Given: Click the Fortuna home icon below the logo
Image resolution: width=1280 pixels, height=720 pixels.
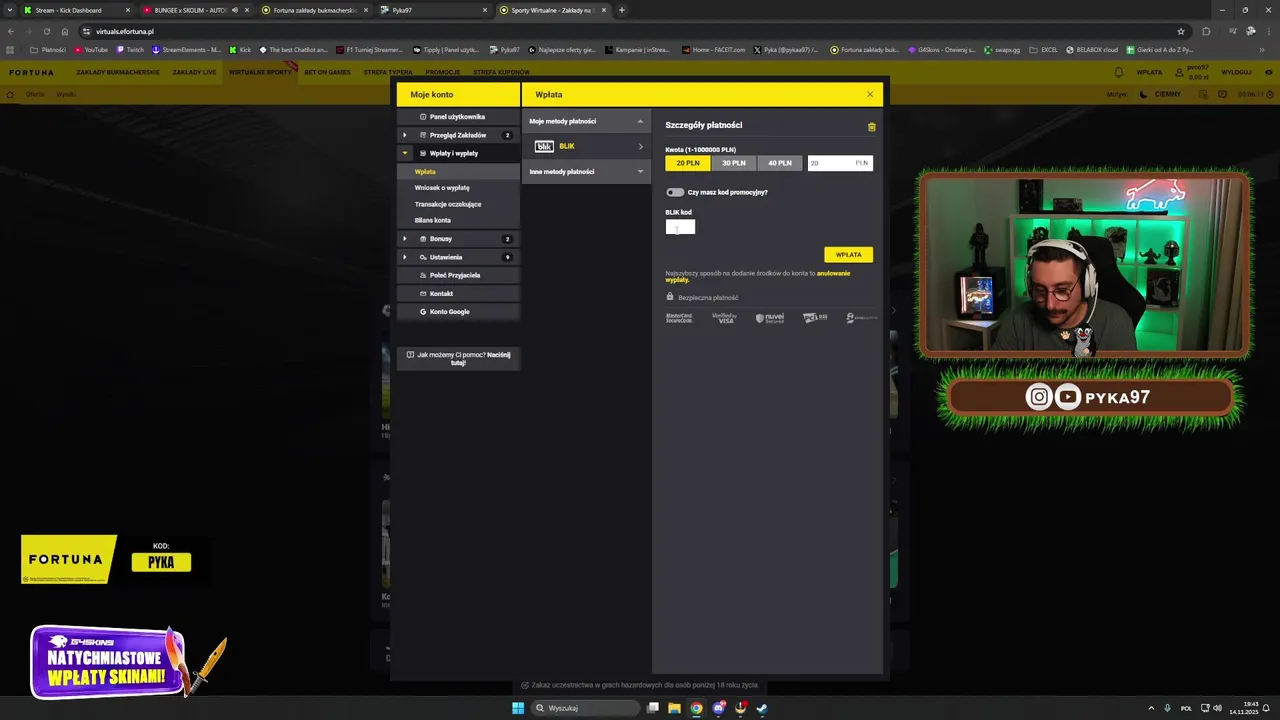Looking at the screenshot, I should coord(11,94).
